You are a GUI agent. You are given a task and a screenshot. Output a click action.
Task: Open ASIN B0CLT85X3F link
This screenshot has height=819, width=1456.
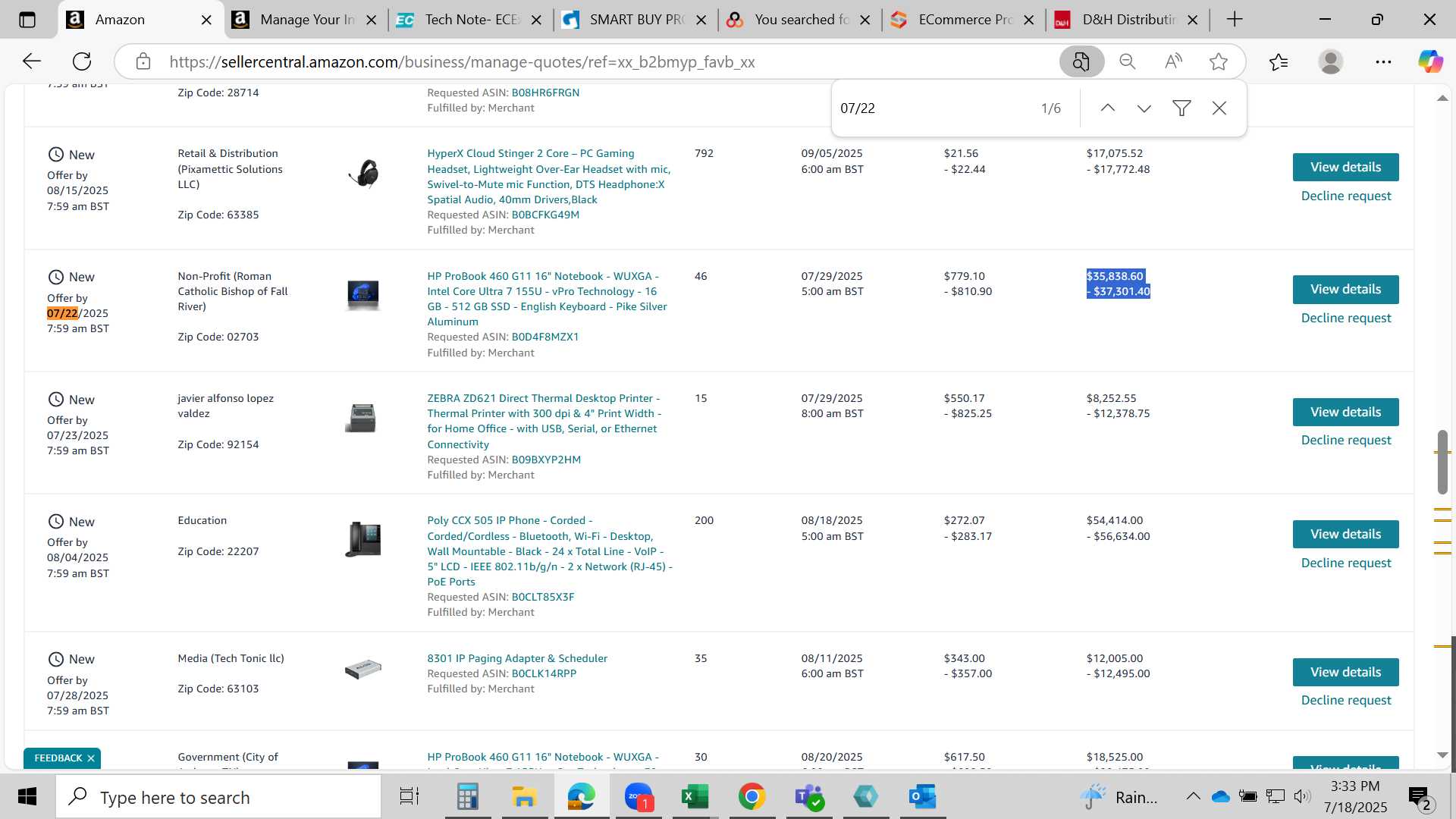tap(543, 597)
